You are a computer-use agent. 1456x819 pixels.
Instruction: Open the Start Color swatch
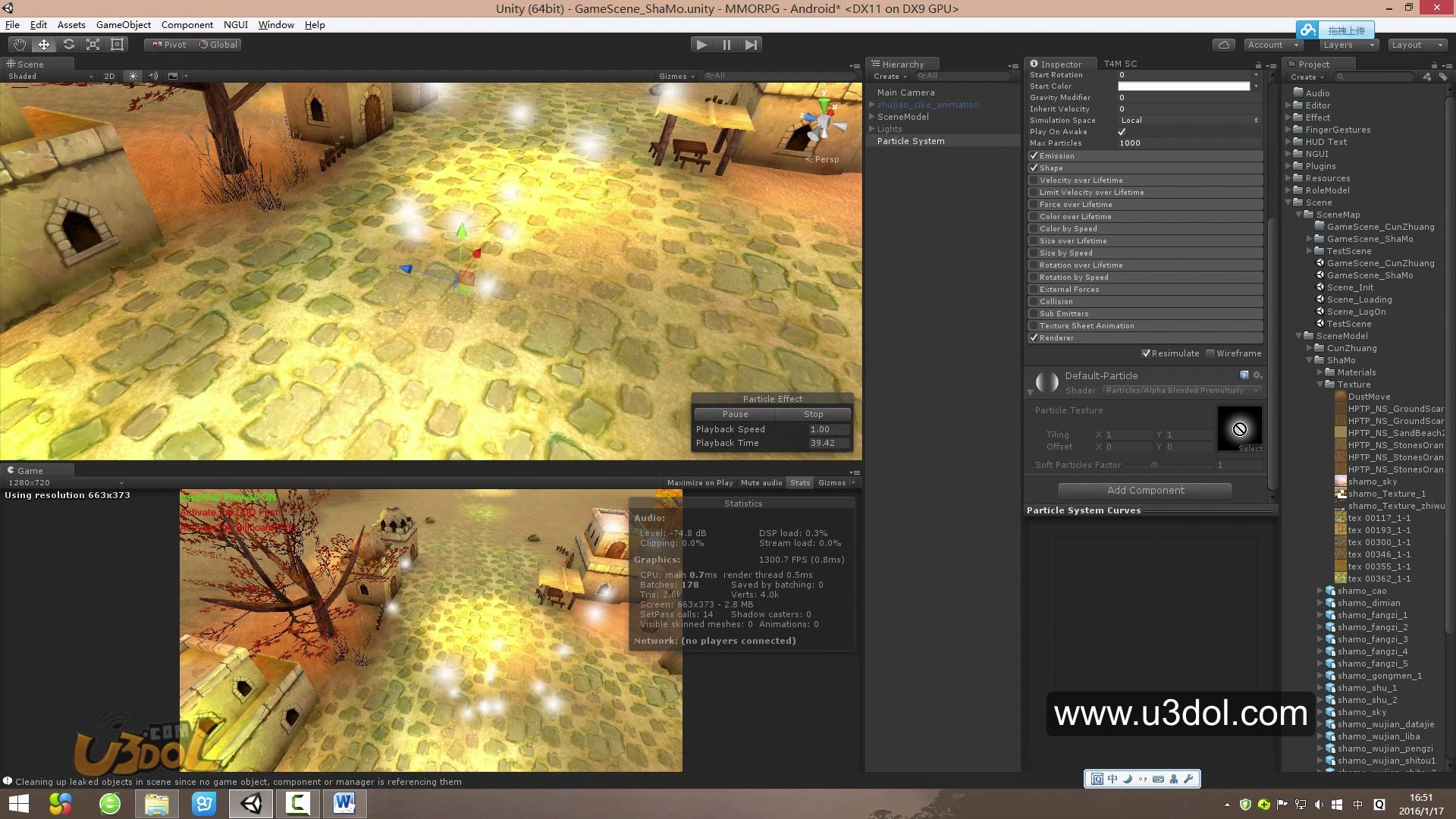(x=1183, y=86)
